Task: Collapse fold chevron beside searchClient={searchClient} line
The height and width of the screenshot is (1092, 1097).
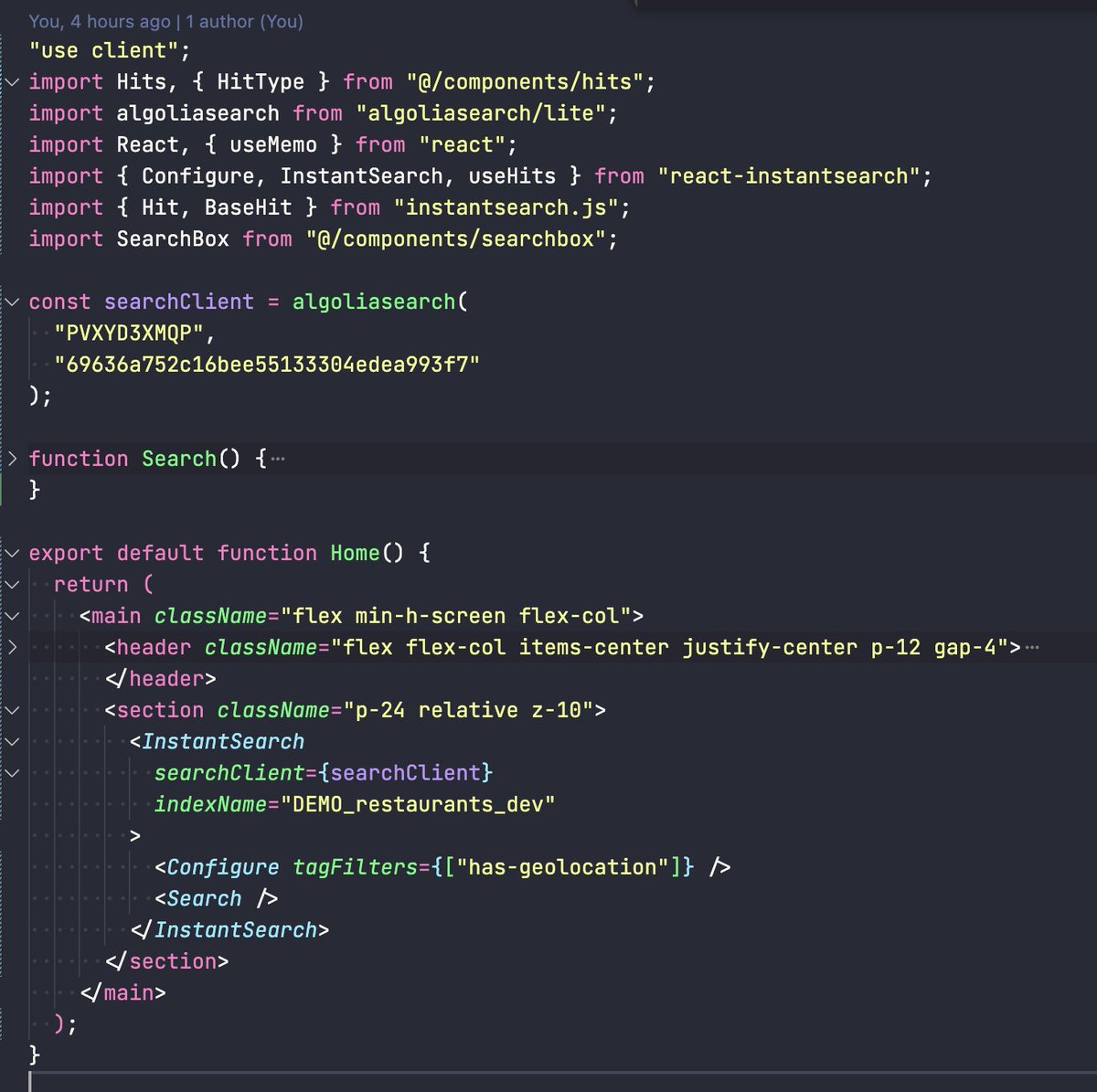Action: [11, 772]
